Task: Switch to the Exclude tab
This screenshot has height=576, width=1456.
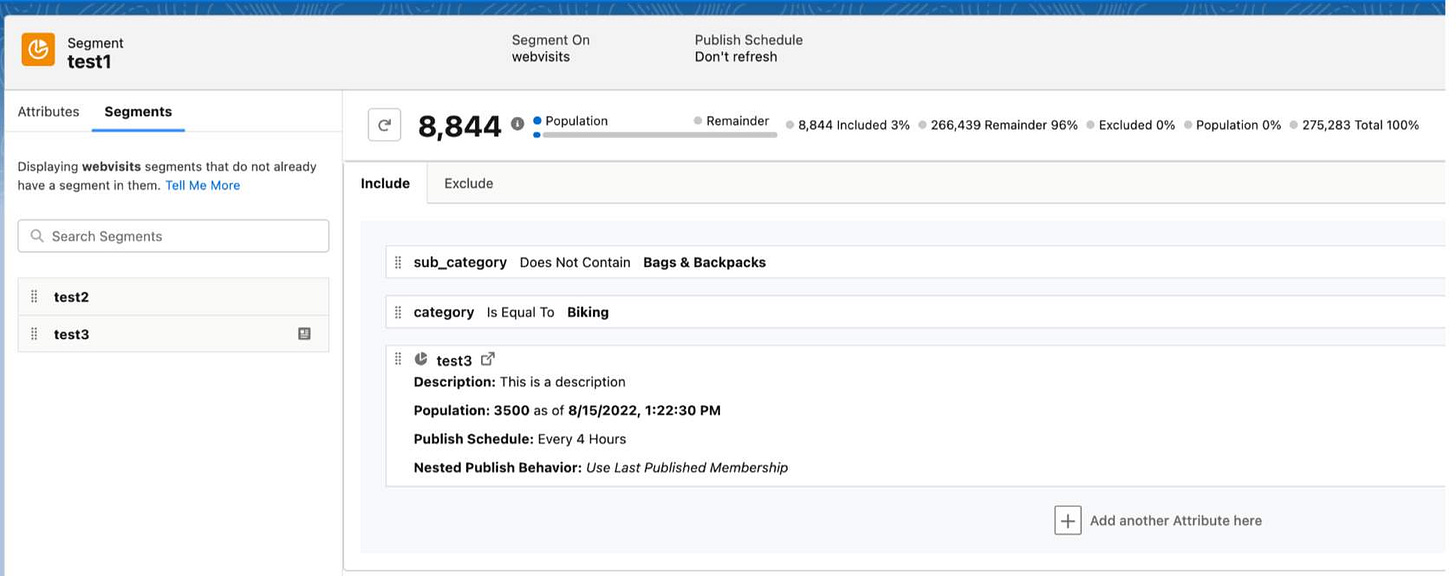Action: [467, 183]
